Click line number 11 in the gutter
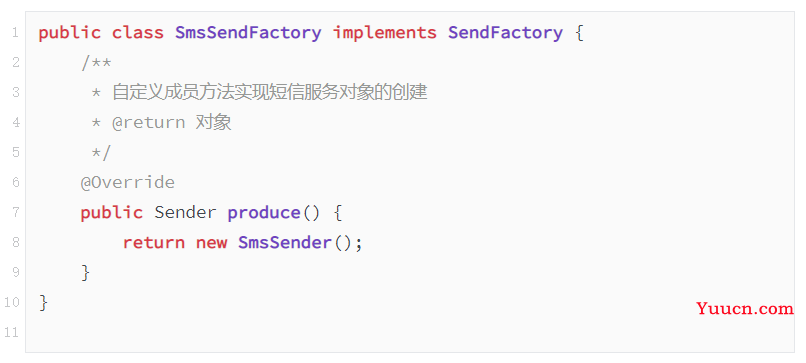 11,332
